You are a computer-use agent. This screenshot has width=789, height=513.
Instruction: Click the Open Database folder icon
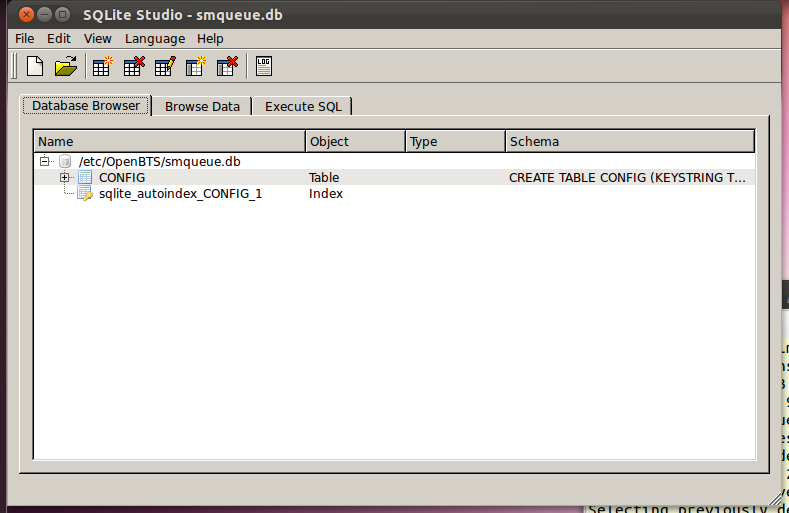[66, 67]
